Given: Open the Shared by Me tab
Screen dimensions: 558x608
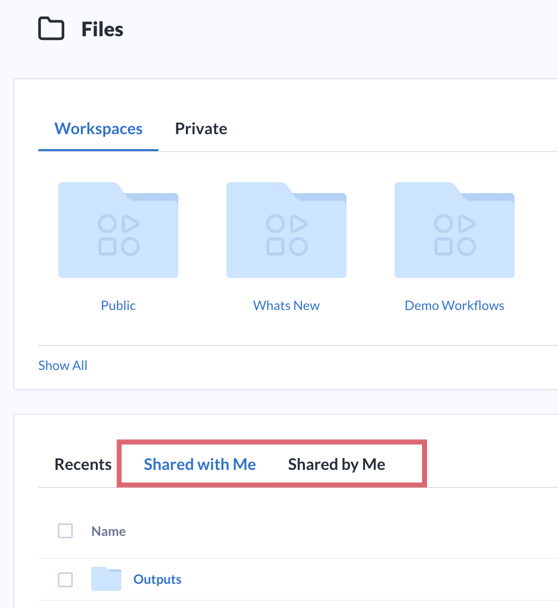Looking at the screenshot, I should pos(337,464).
